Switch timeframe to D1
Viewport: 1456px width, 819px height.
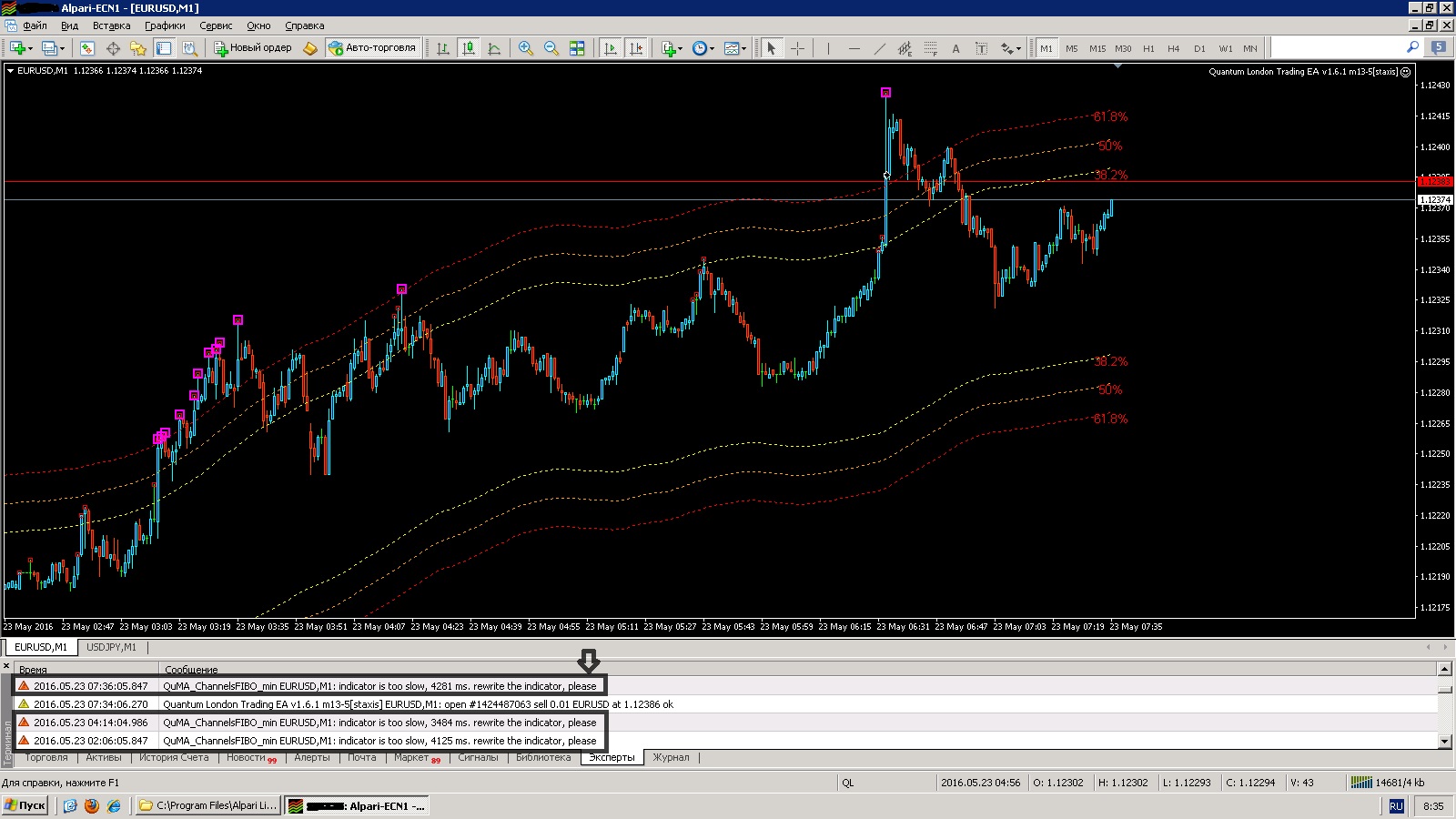pyautogui.click(x=1199, y=48)
